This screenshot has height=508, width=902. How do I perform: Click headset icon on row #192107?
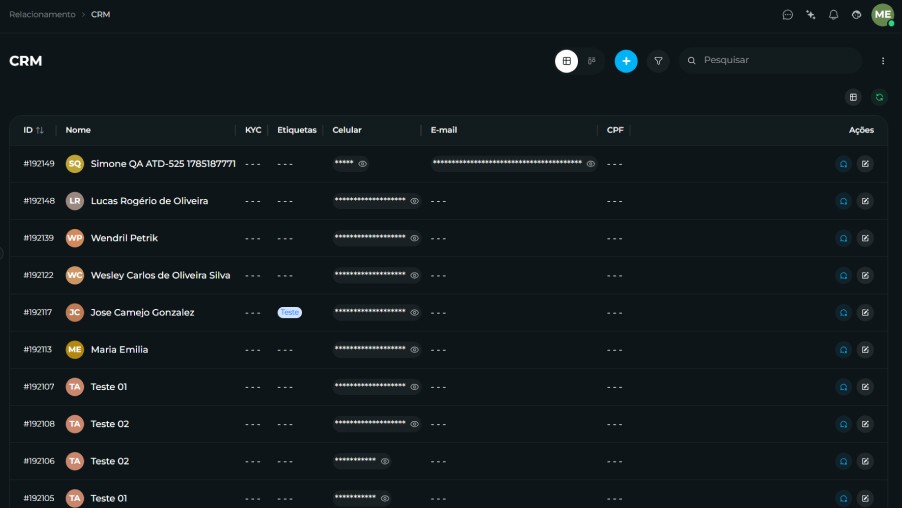pos(843,387)
